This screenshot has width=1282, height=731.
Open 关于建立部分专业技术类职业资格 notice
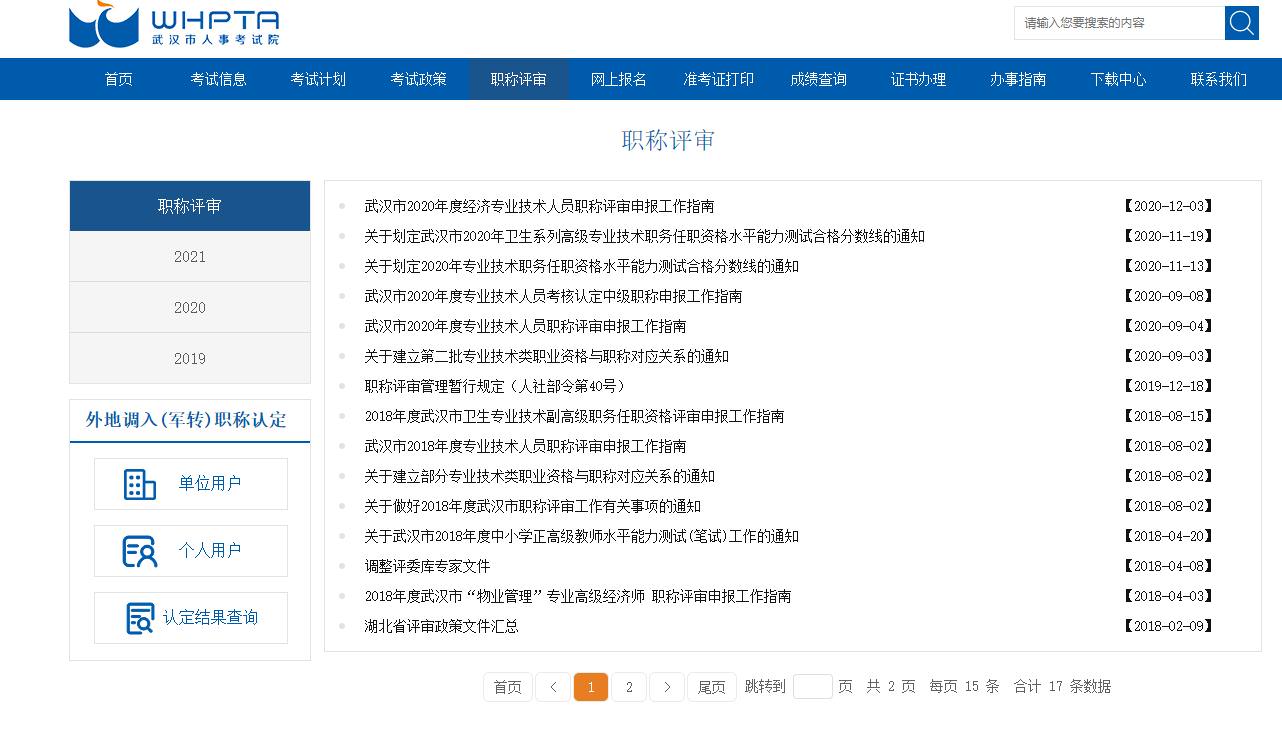click(x=539, y=476)
